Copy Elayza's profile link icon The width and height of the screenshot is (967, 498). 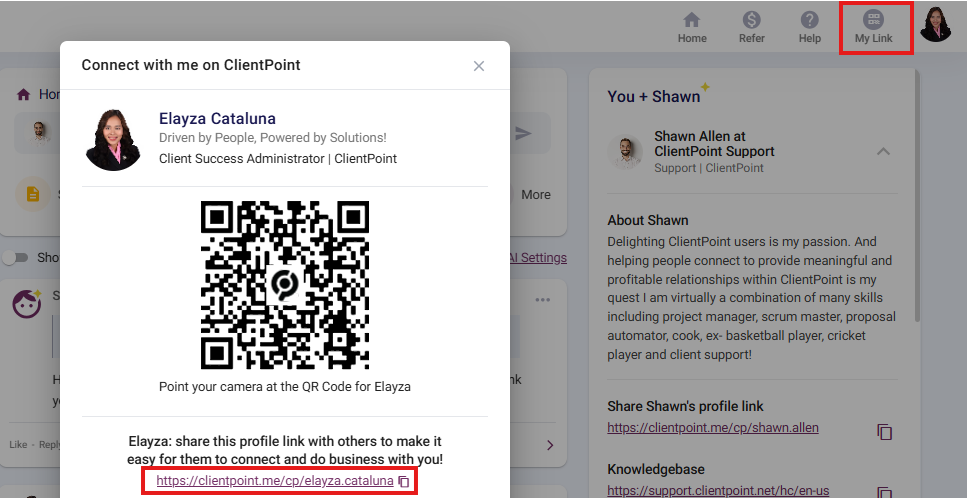coord(404,481)
